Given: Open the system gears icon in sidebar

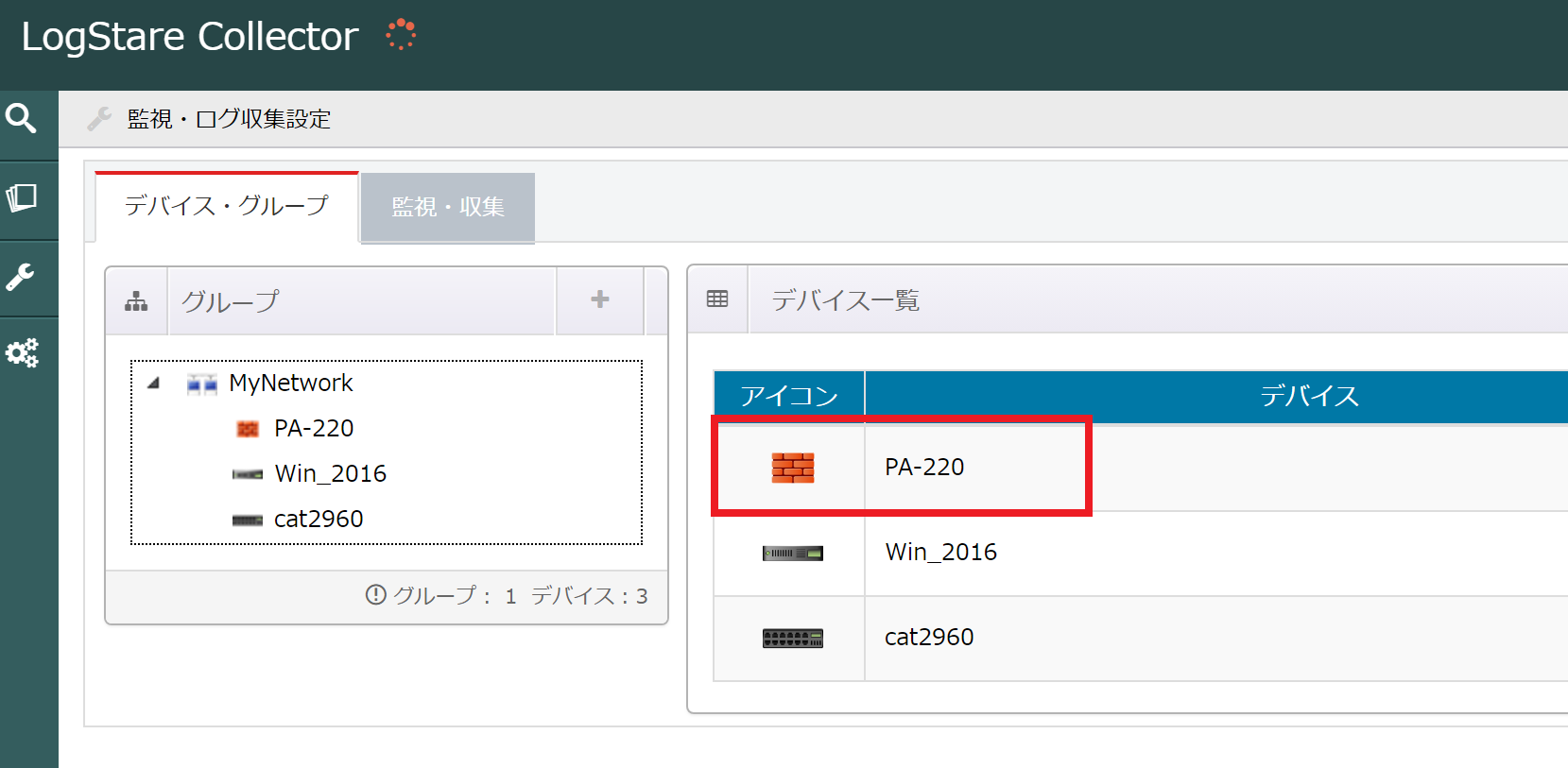Looking at the screenshot, I should 22,353.
